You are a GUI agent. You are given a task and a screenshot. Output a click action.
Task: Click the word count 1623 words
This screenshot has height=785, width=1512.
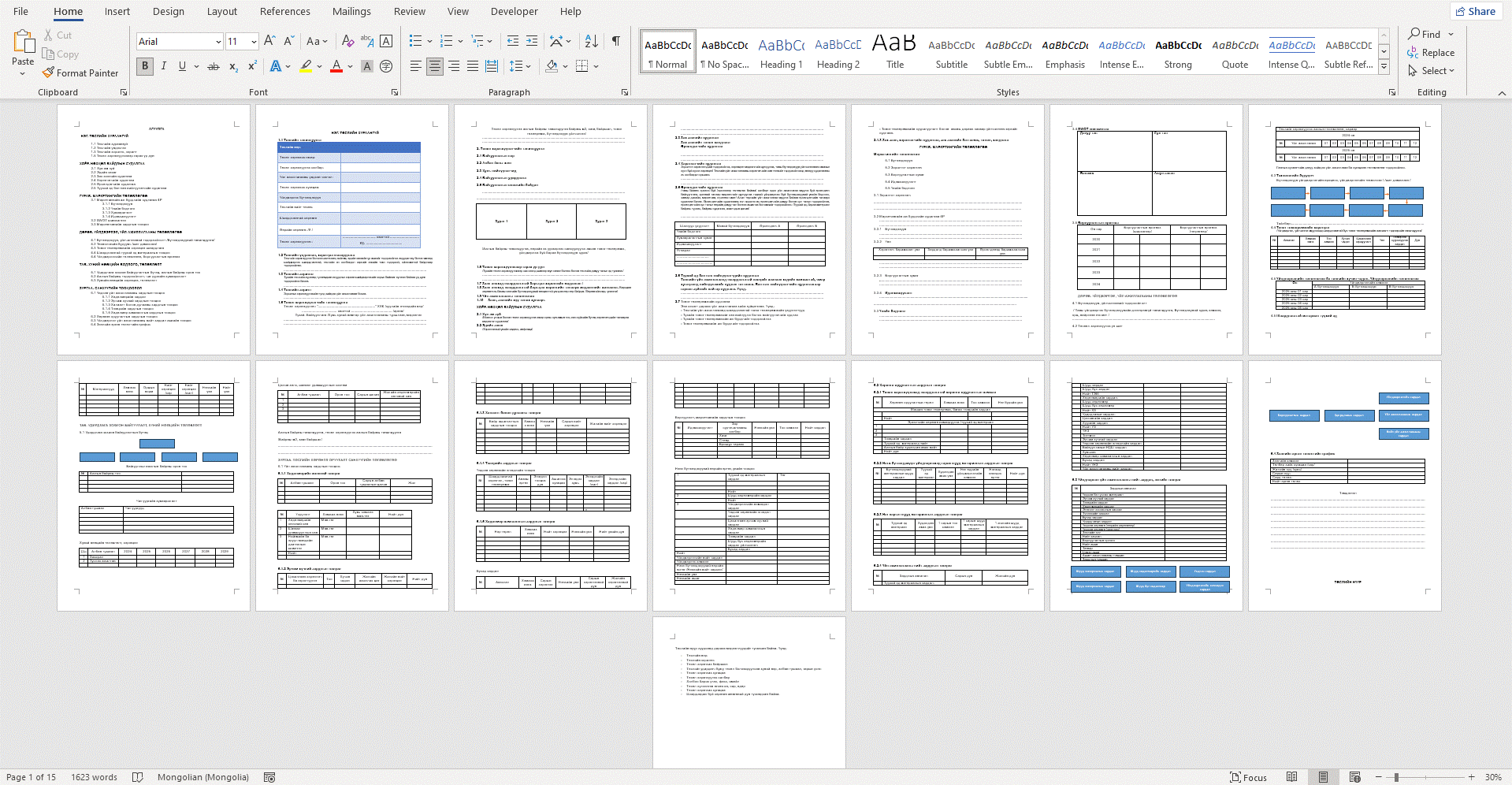point(94,777)
